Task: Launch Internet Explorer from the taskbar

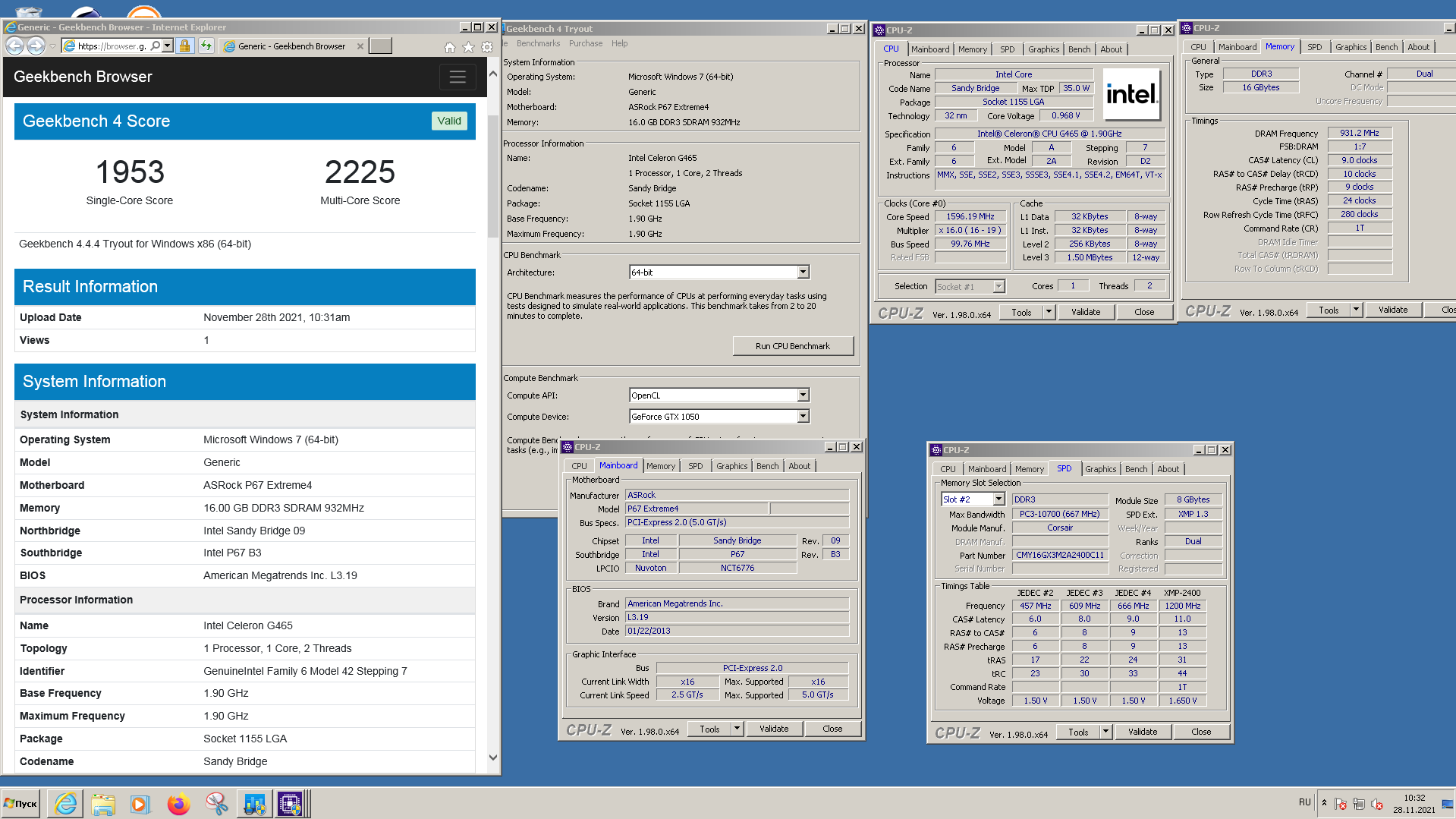Action: point(66,804)
